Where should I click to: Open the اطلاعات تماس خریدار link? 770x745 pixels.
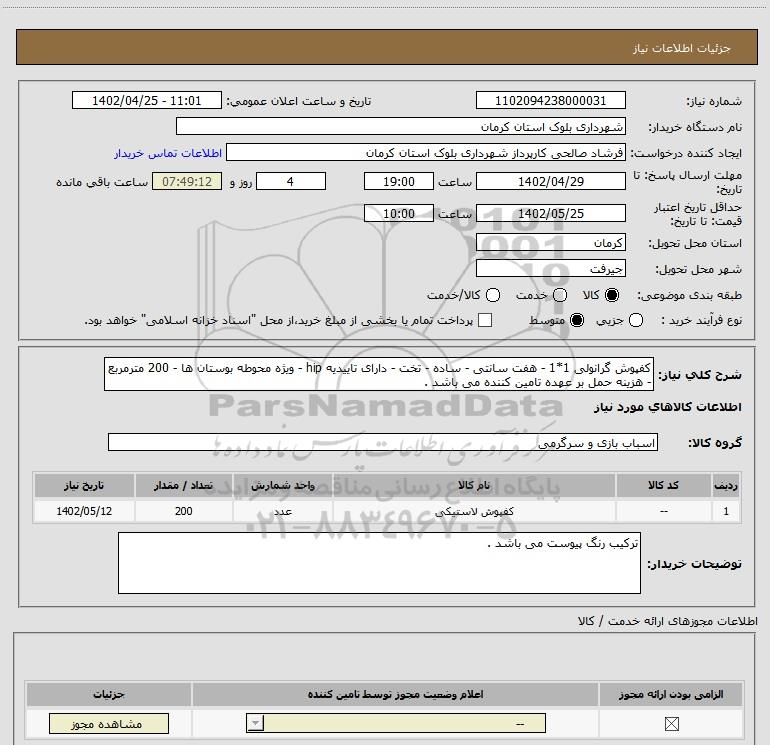168,153
